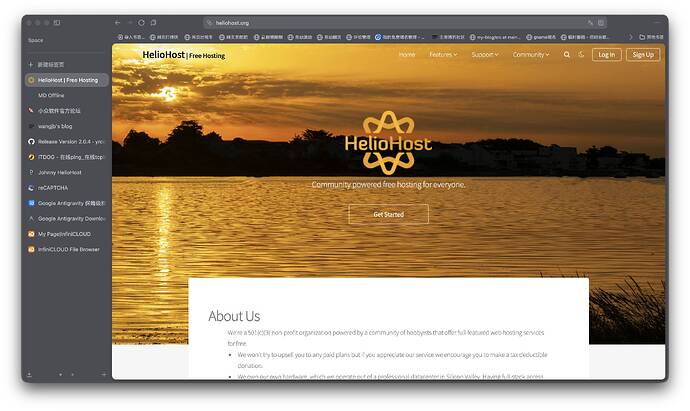
Task: Switch to wangb's blog tab
Action: tap(67, 126)
